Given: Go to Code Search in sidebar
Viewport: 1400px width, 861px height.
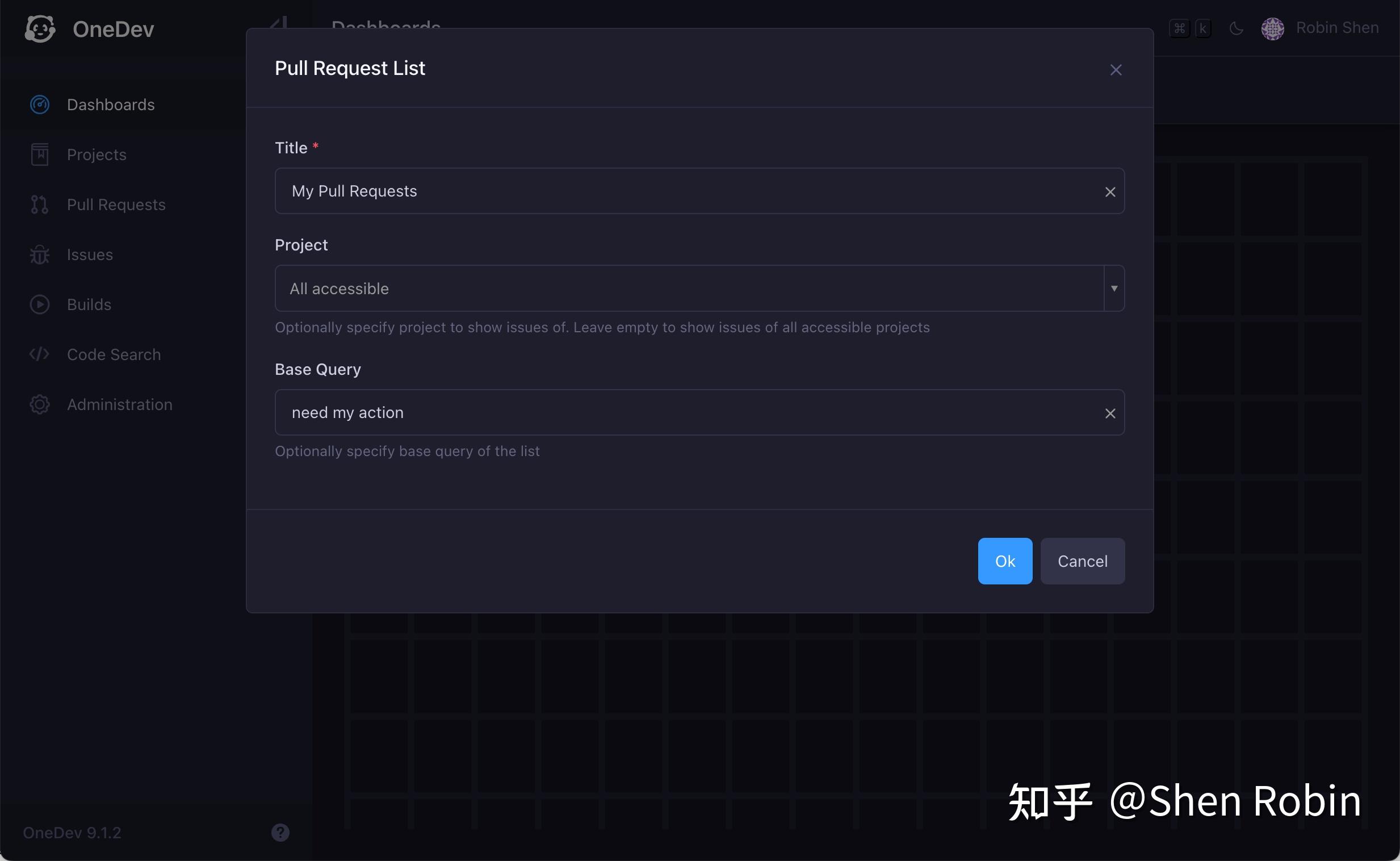Looking at the screenshot, I should 114,354.
